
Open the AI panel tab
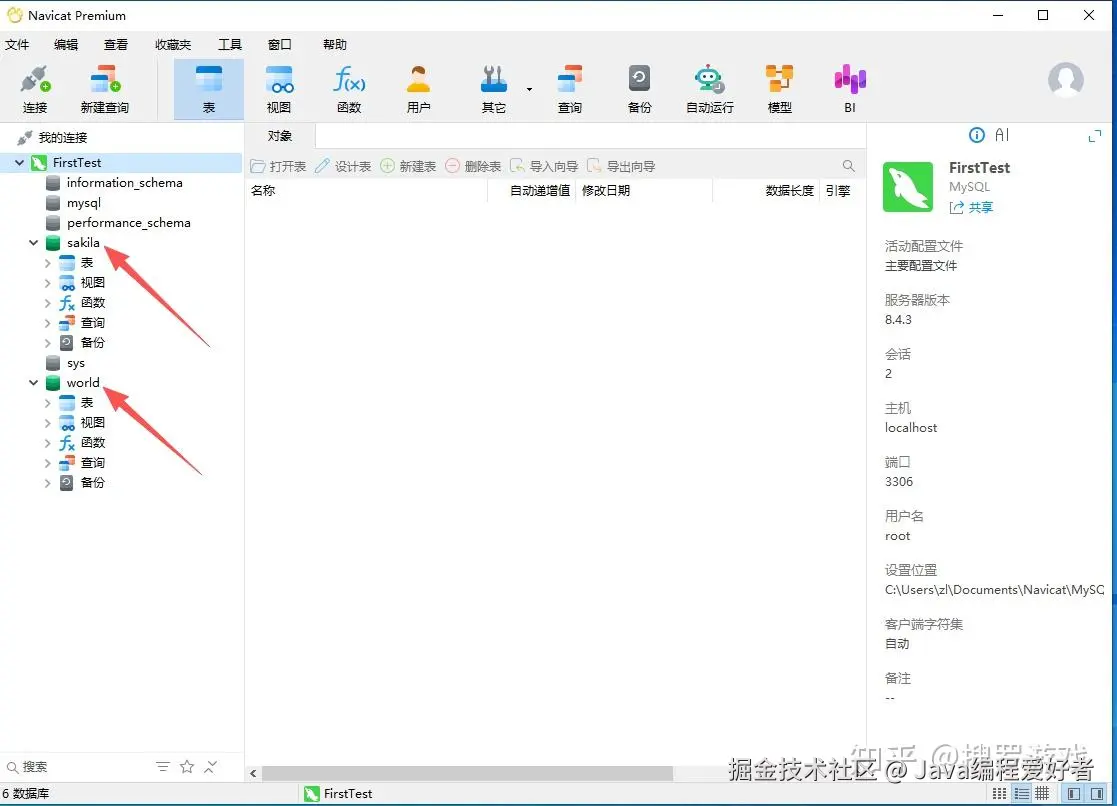click(1002, 135)
